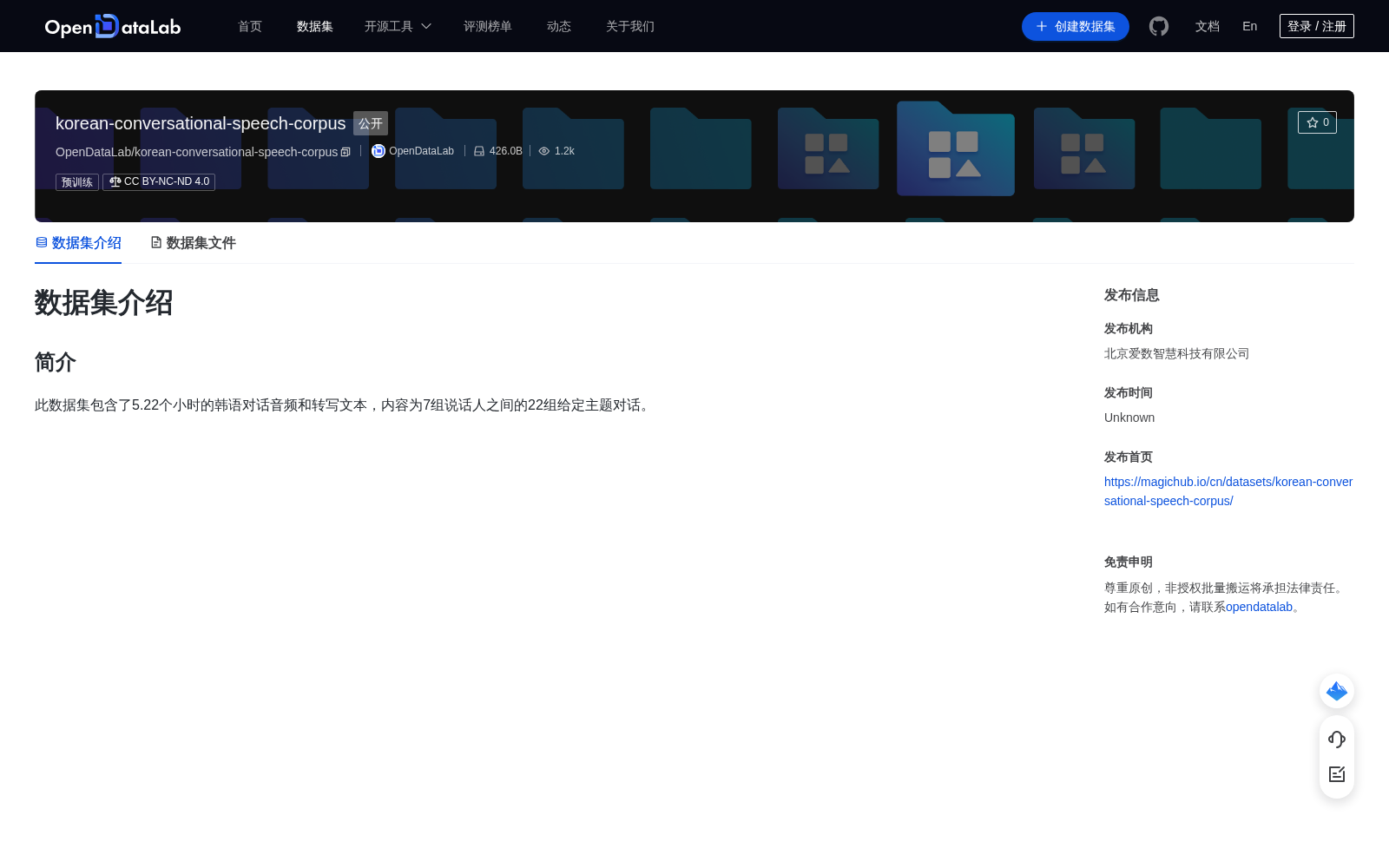Open 动态 navigation item
This screenshot has height=868, width=1389.
point(559,26)
